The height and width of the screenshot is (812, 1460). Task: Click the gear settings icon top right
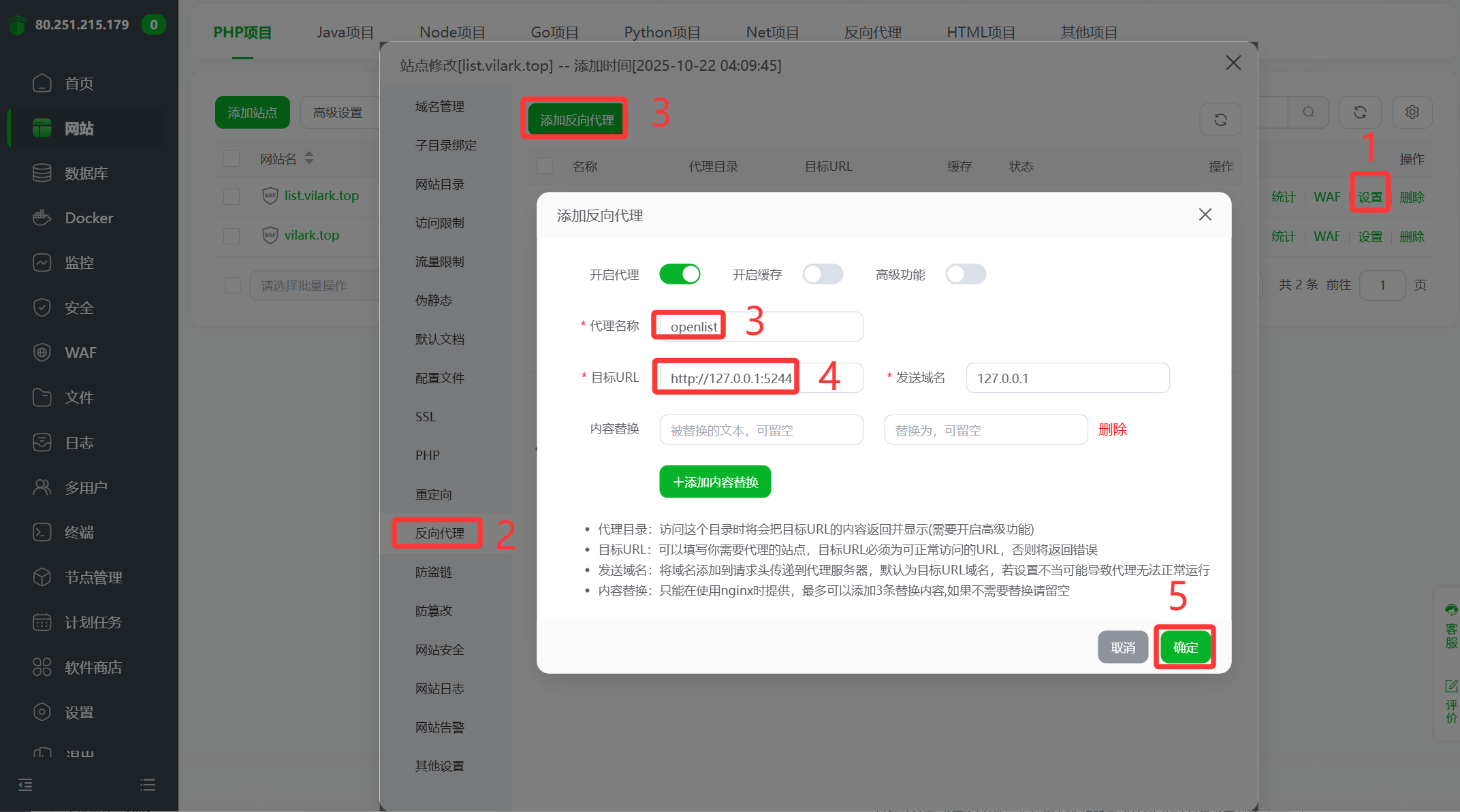tap(1412, 112)
